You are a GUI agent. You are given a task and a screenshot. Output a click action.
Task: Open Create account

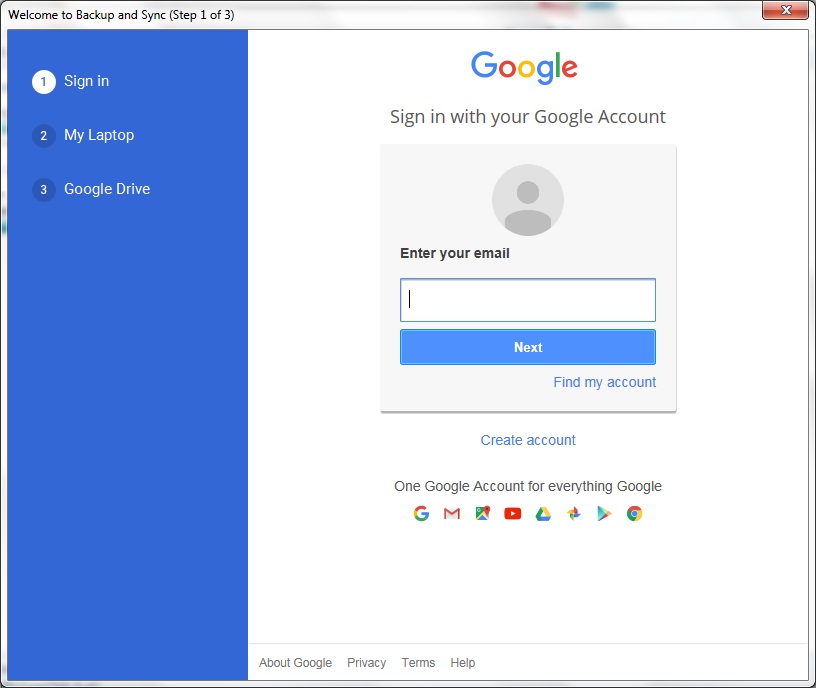[527, 440]
